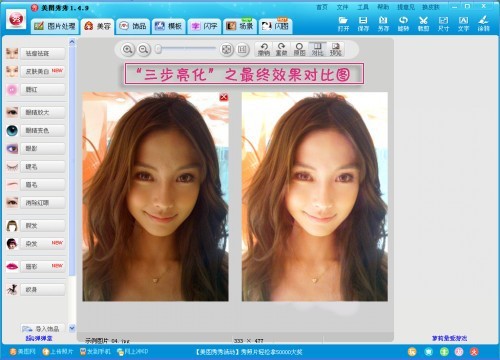Adjust the zoom slider handle
The height and width of the screenshot is (360, 500).
(159, 49)
